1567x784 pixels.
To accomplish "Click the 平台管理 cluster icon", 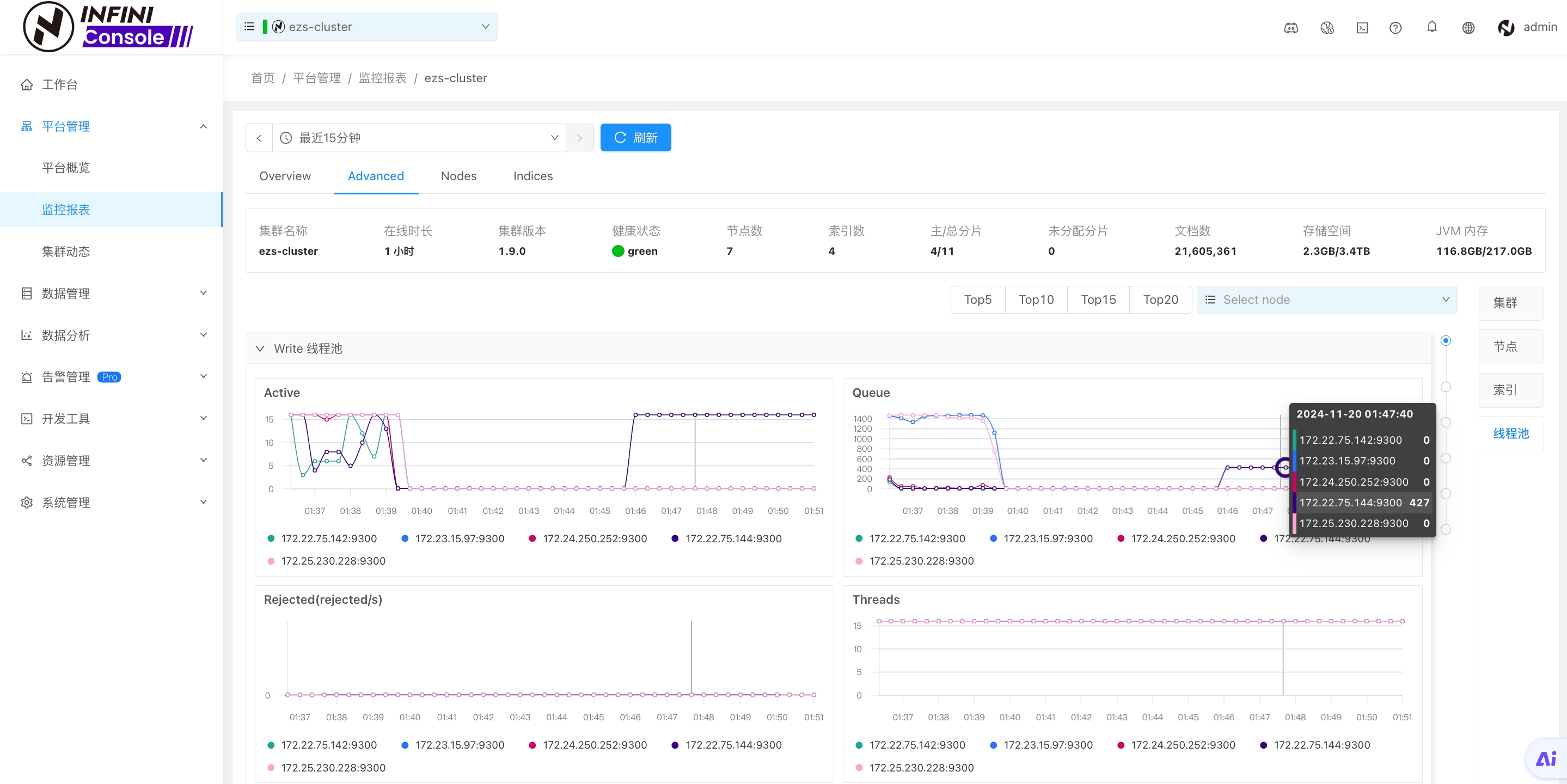I will tap(26, 126).
